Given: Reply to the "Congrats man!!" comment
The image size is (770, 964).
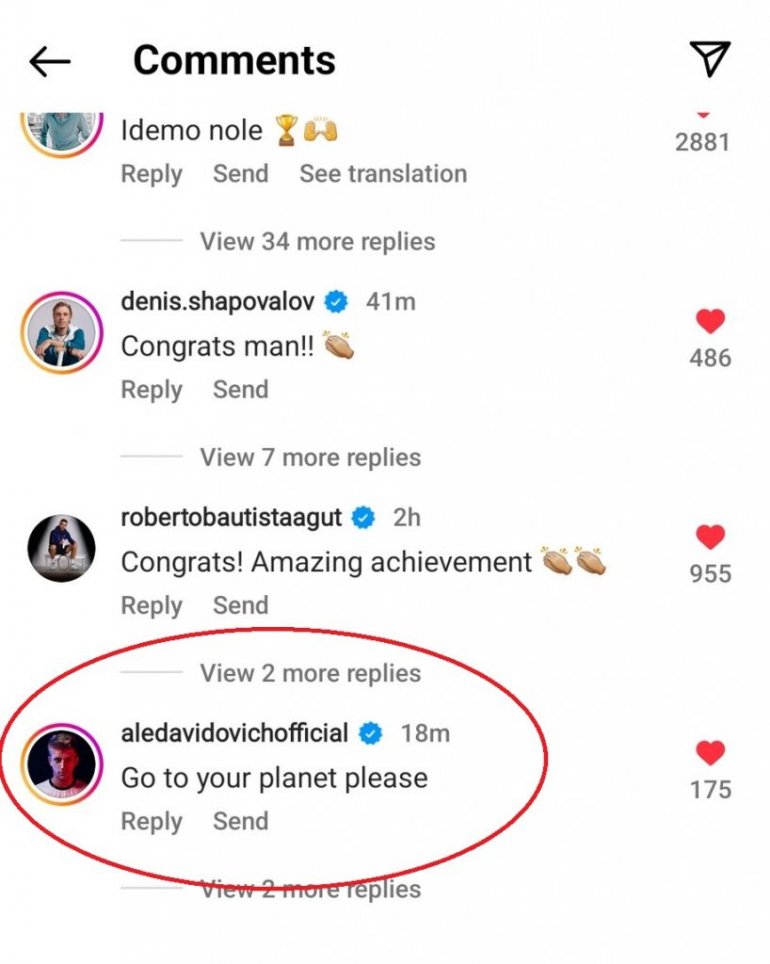Looking at the screenshot, I should [151, 389].
